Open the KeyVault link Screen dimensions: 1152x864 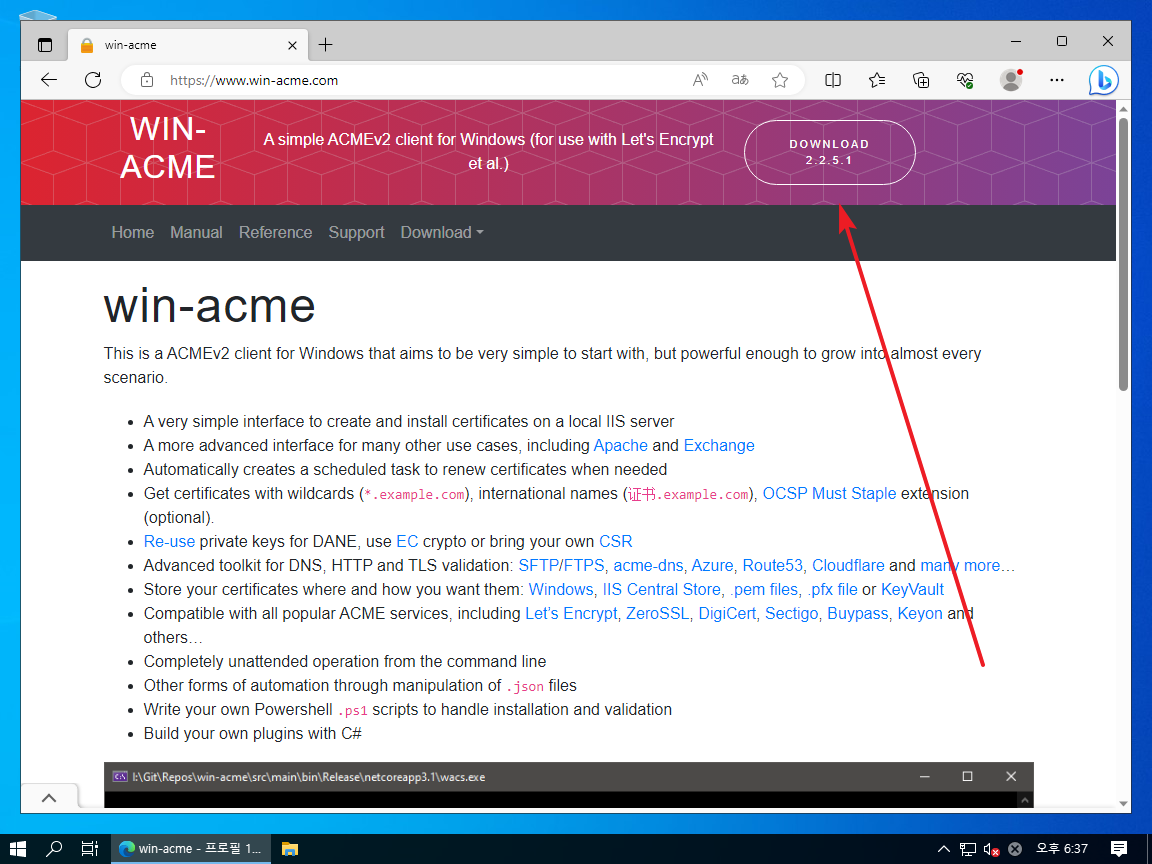(x=912, y=589)
